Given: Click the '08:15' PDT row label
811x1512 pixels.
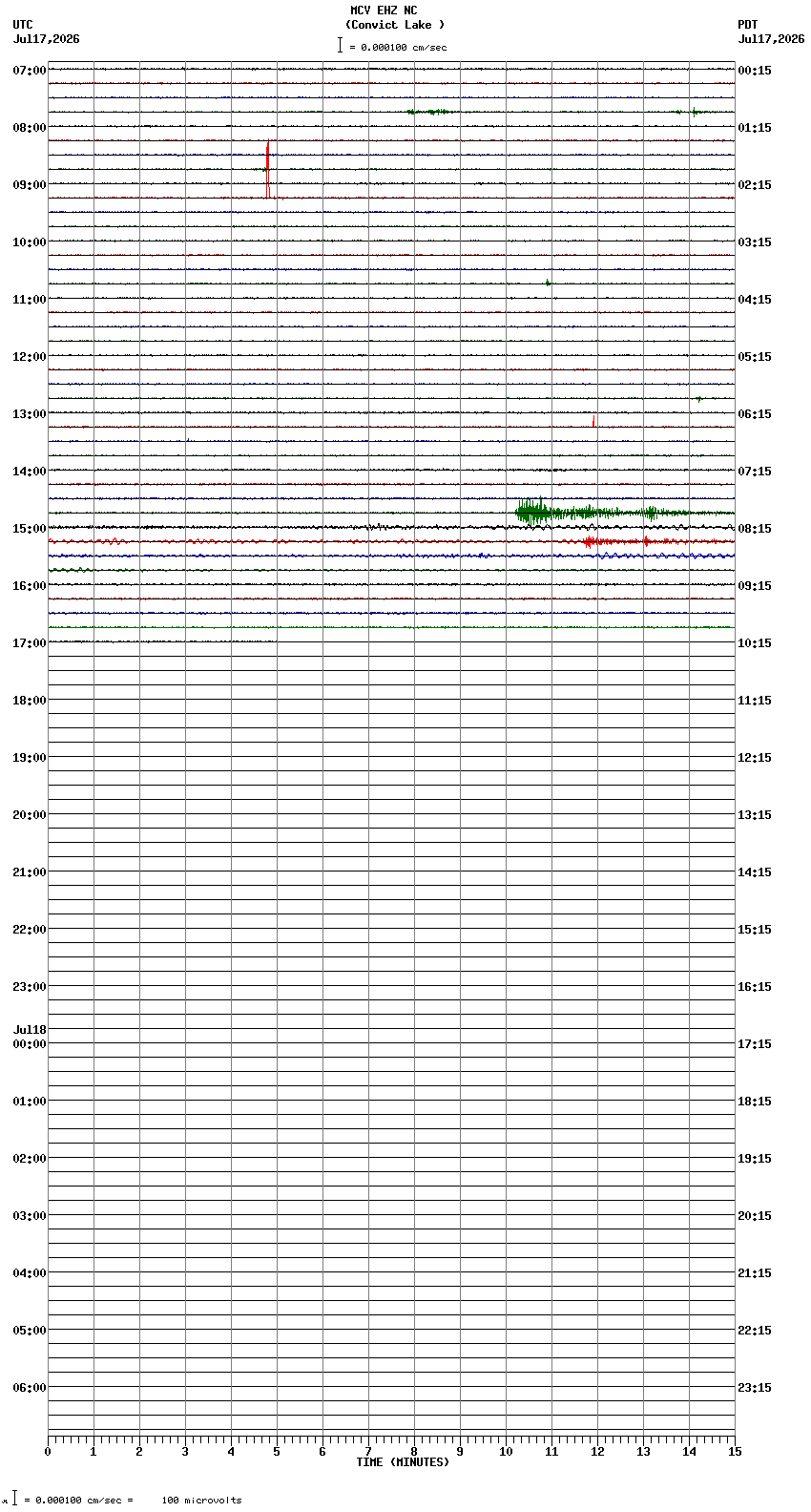Looking at the screenshot, I should point(755,529).
